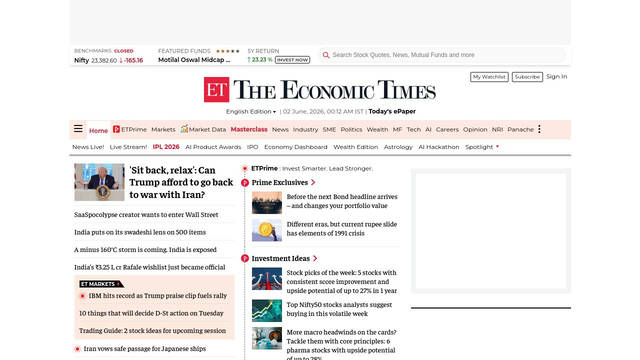Image resolution: width=640 pixels, height=360 pixels.
Task: Open 'SaaSpocolypse creator wants to enter Wall Street'
Action: click(146, 215)
